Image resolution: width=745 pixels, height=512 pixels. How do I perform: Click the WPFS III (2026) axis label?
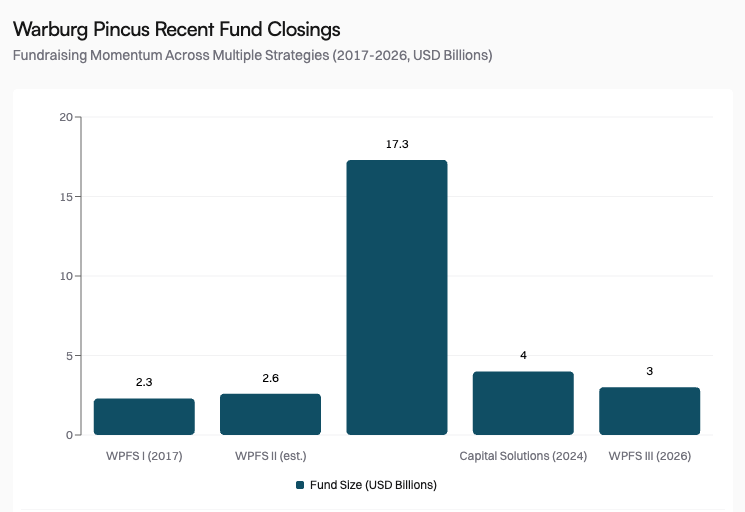tap(649, 456)
